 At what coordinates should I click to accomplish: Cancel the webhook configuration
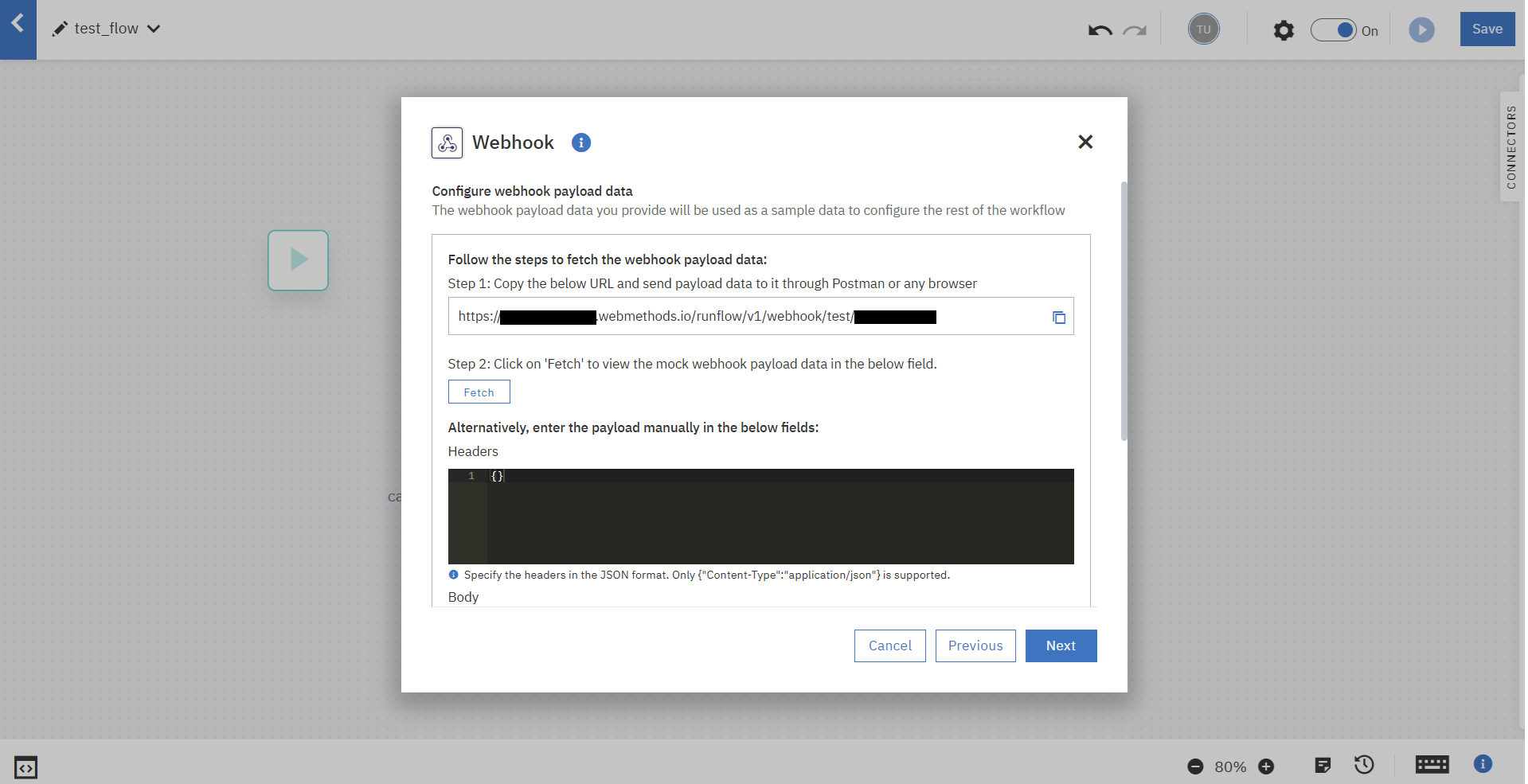(889, 646)
